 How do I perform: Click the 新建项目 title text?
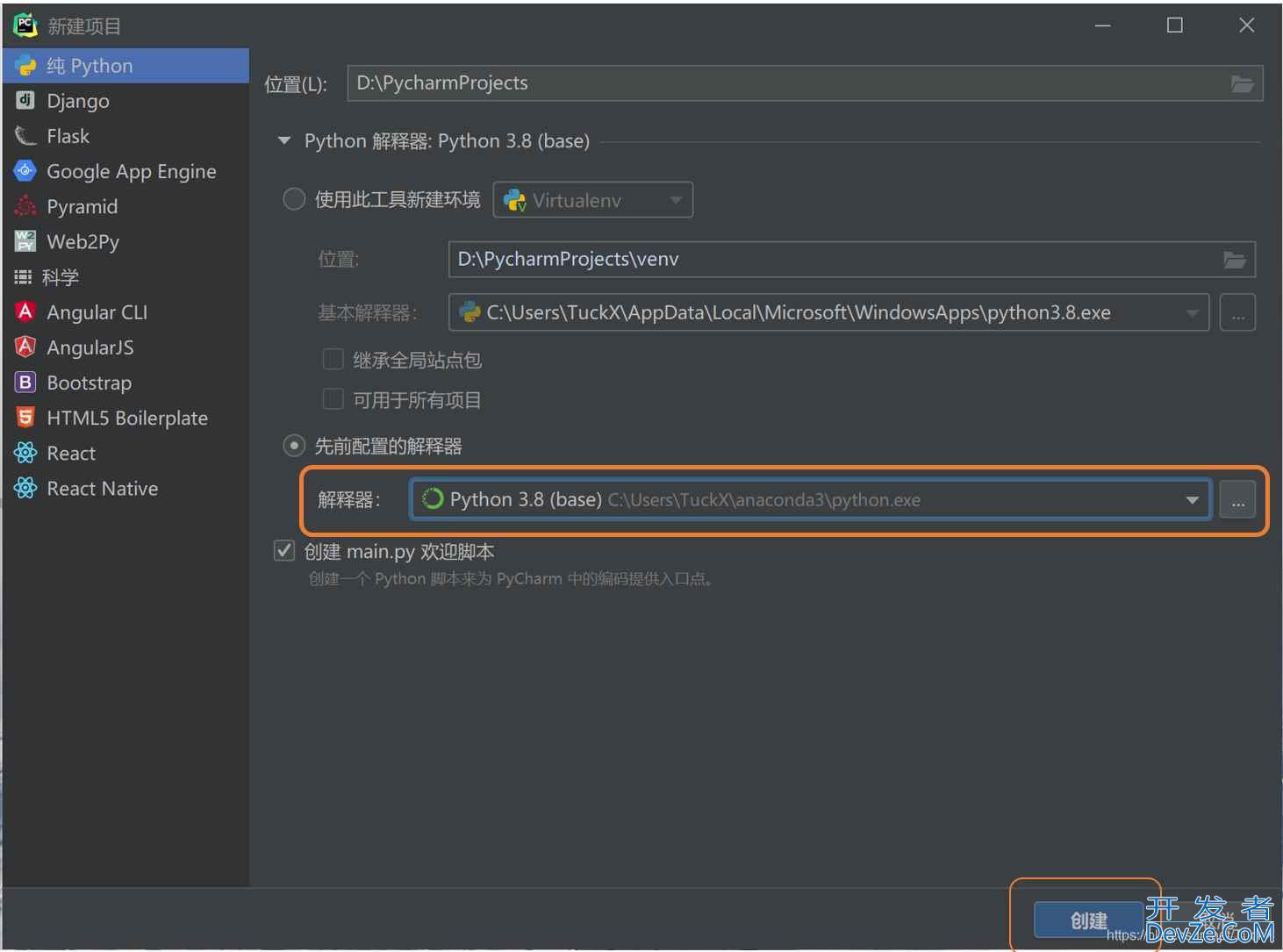pos(84,26)
